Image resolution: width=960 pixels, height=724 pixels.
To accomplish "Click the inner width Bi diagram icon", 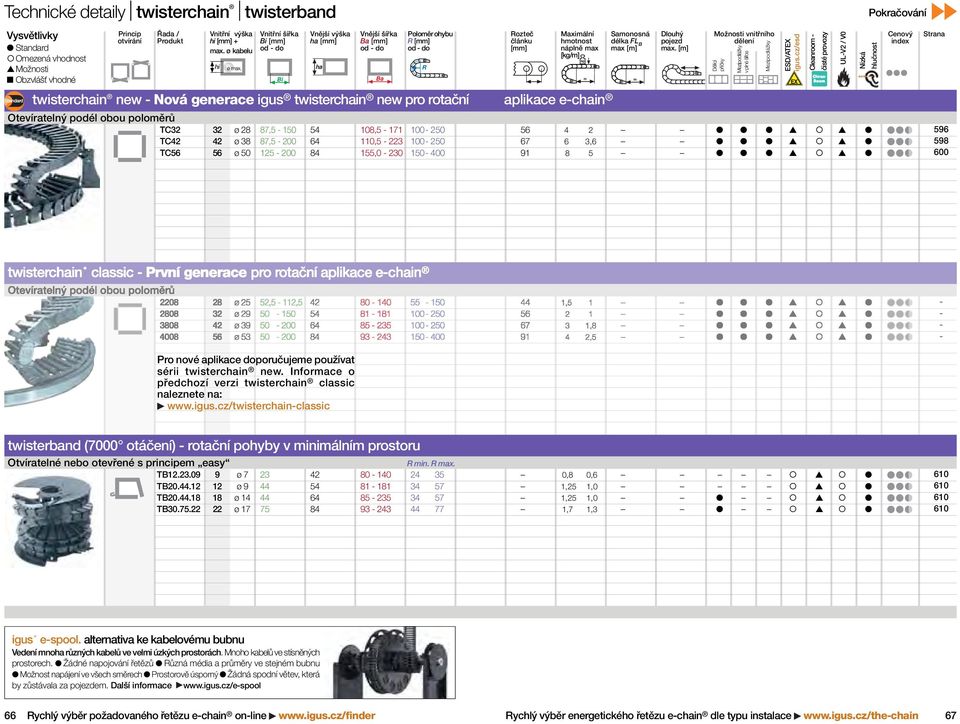I will coord(279,70).
